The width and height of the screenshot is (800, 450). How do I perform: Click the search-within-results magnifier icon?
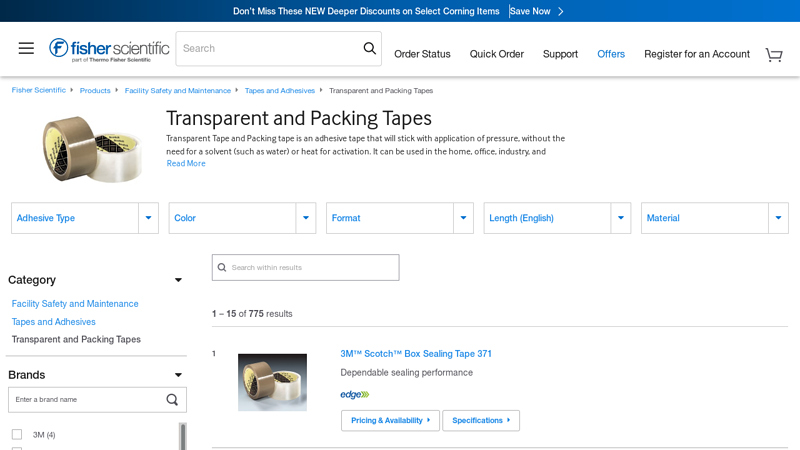point(222,267)
